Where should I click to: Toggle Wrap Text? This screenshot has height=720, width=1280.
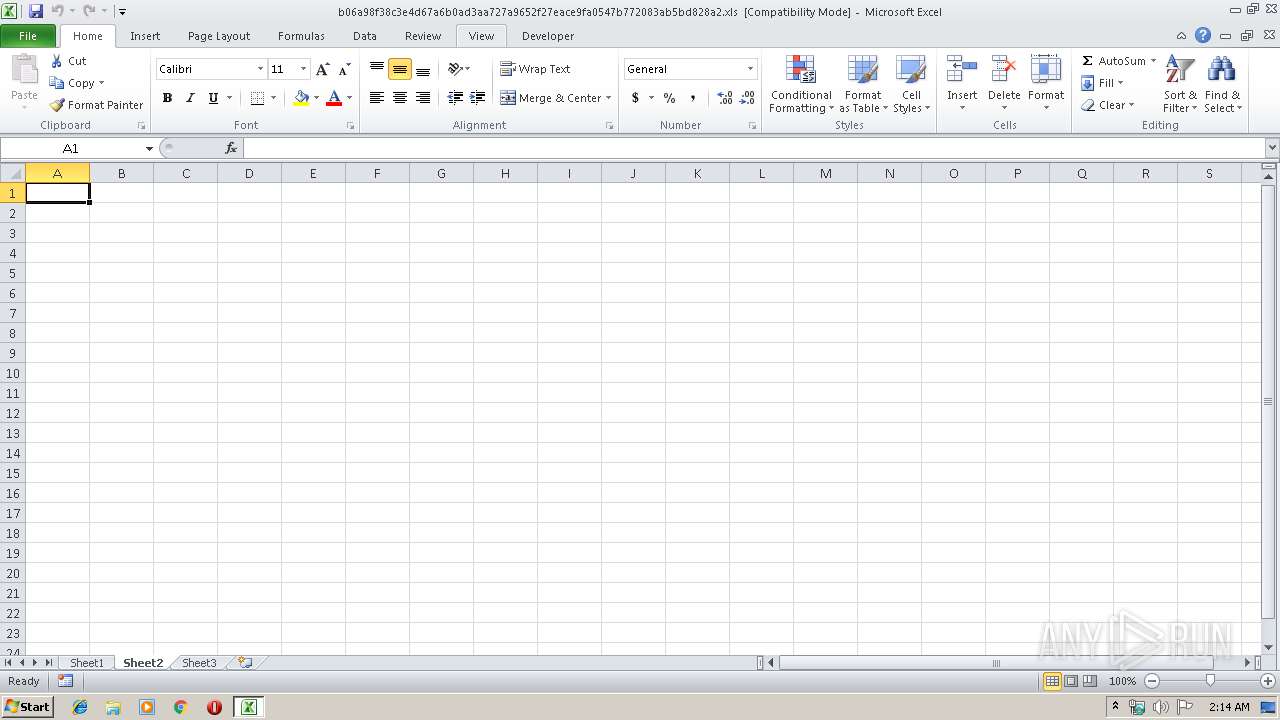click(x=536, y=69)
